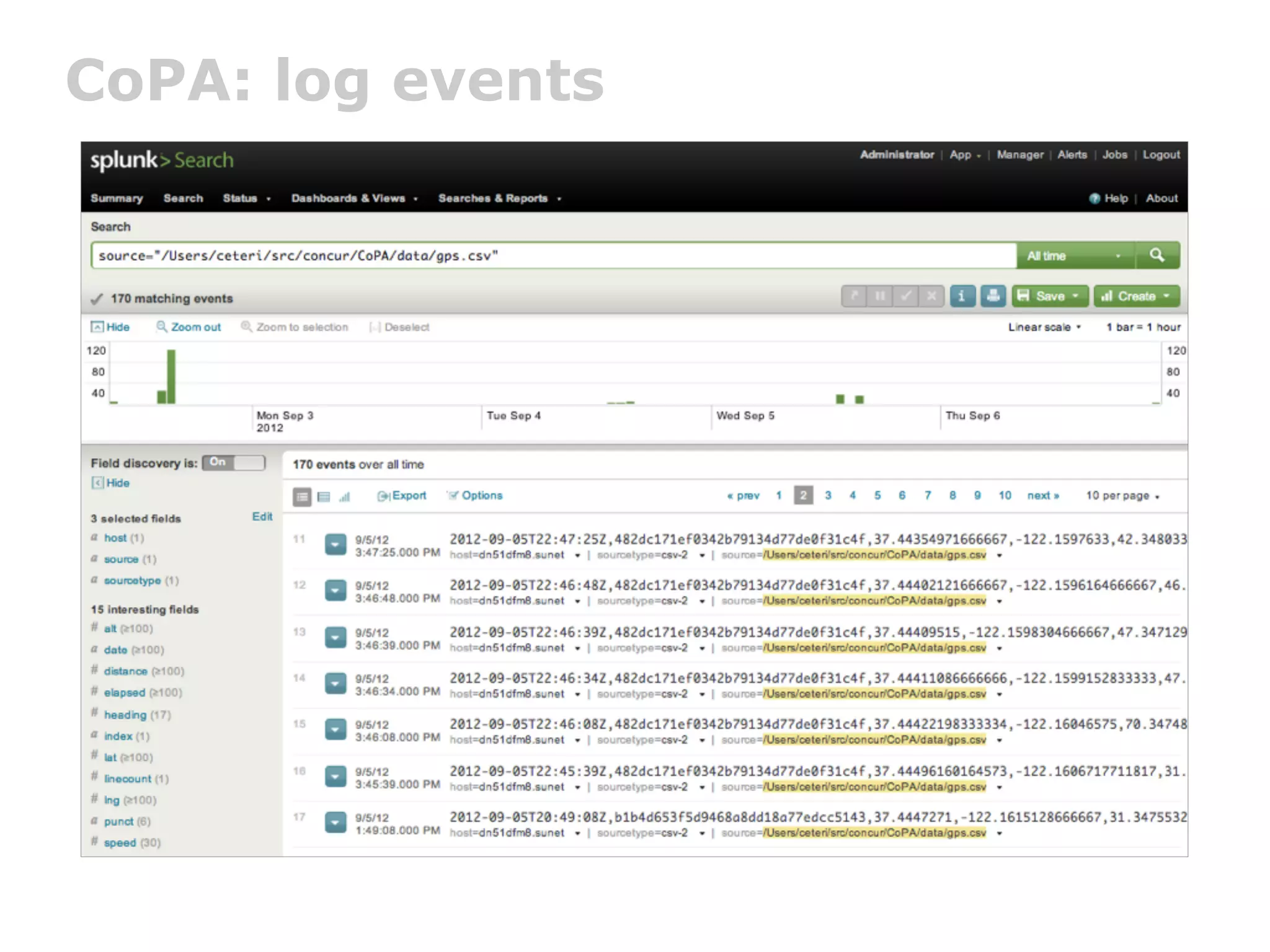The height and width of the screenshot is (952, 1270).
Task: Open event menu for 3:46:08.000 PM event
Action: [335, 729]
